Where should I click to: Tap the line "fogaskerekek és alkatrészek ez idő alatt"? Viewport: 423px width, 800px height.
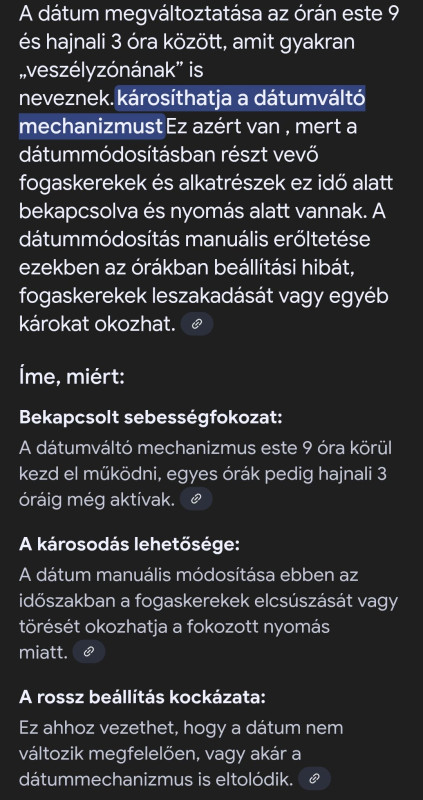click(x=206, y=184)
